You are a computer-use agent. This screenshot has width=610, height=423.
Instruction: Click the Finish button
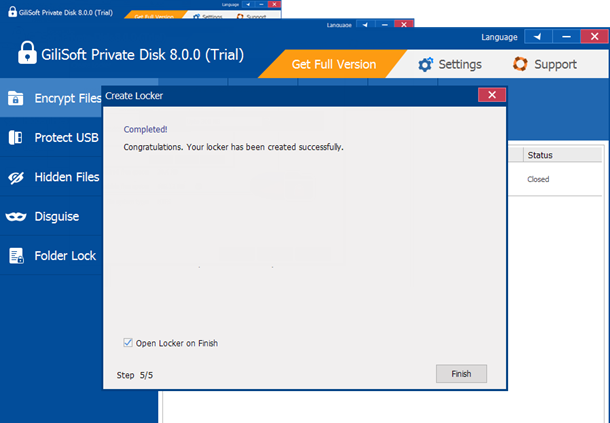(x=461, y=374)
